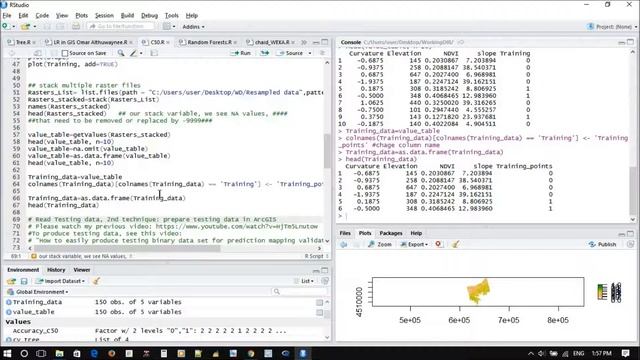640x360 pixels.
Task: Open the Addins dropdown
Action: tap(193, 27)
